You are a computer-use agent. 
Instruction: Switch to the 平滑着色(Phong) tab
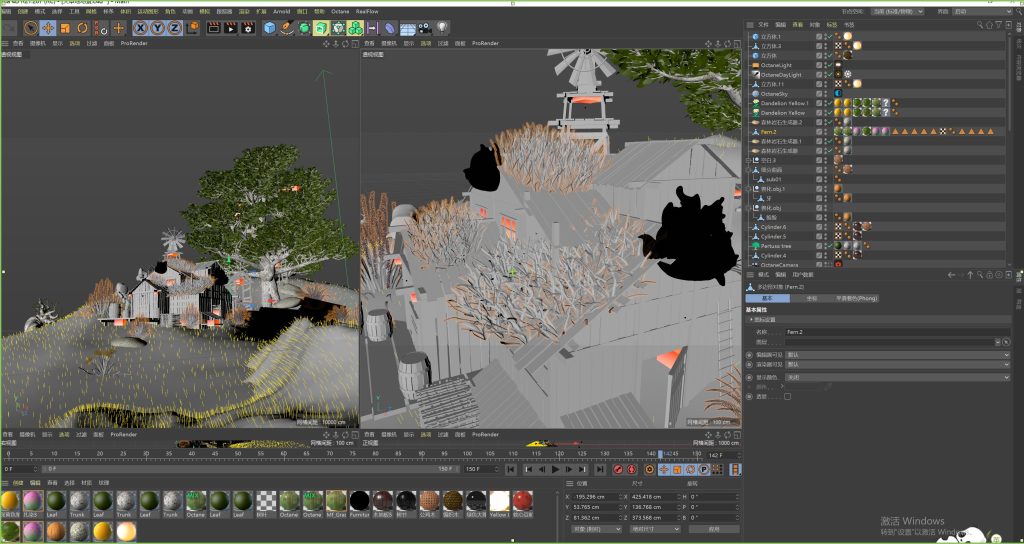click(856, 298)
